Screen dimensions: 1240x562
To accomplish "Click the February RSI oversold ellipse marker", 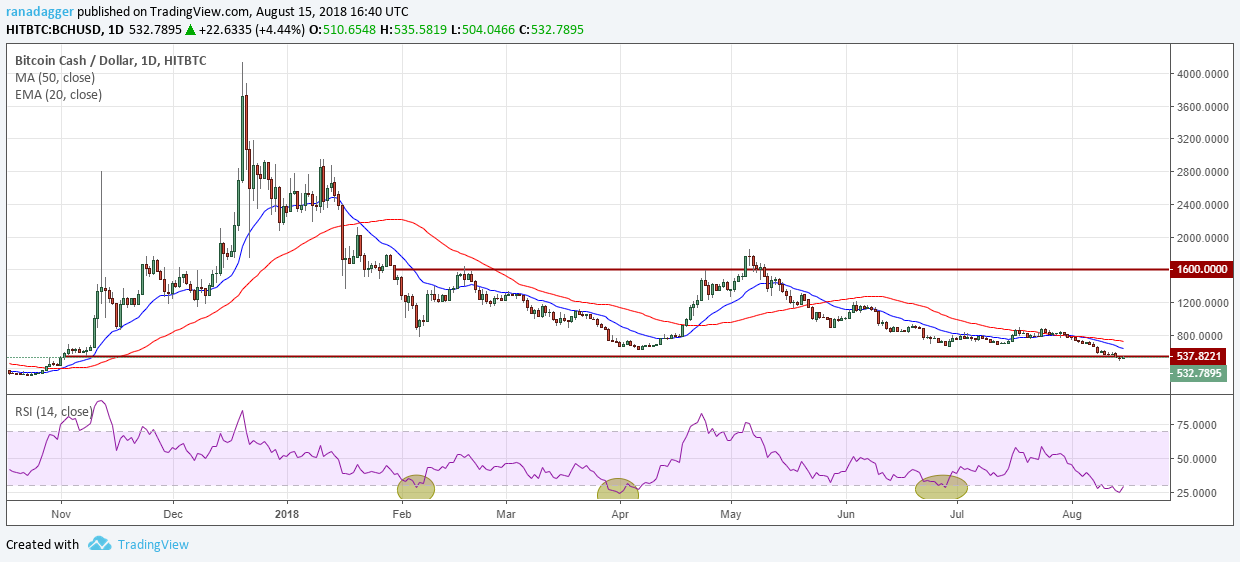I will [x=416, y=487].
